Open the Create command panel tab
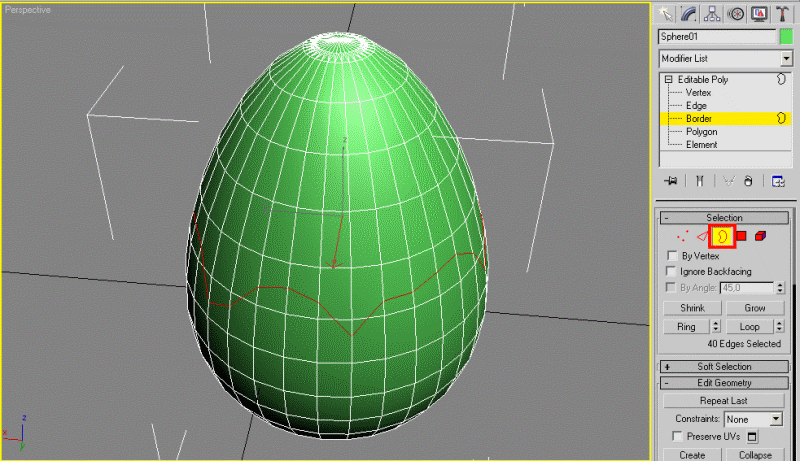800x461 pixels. point(665,14)
